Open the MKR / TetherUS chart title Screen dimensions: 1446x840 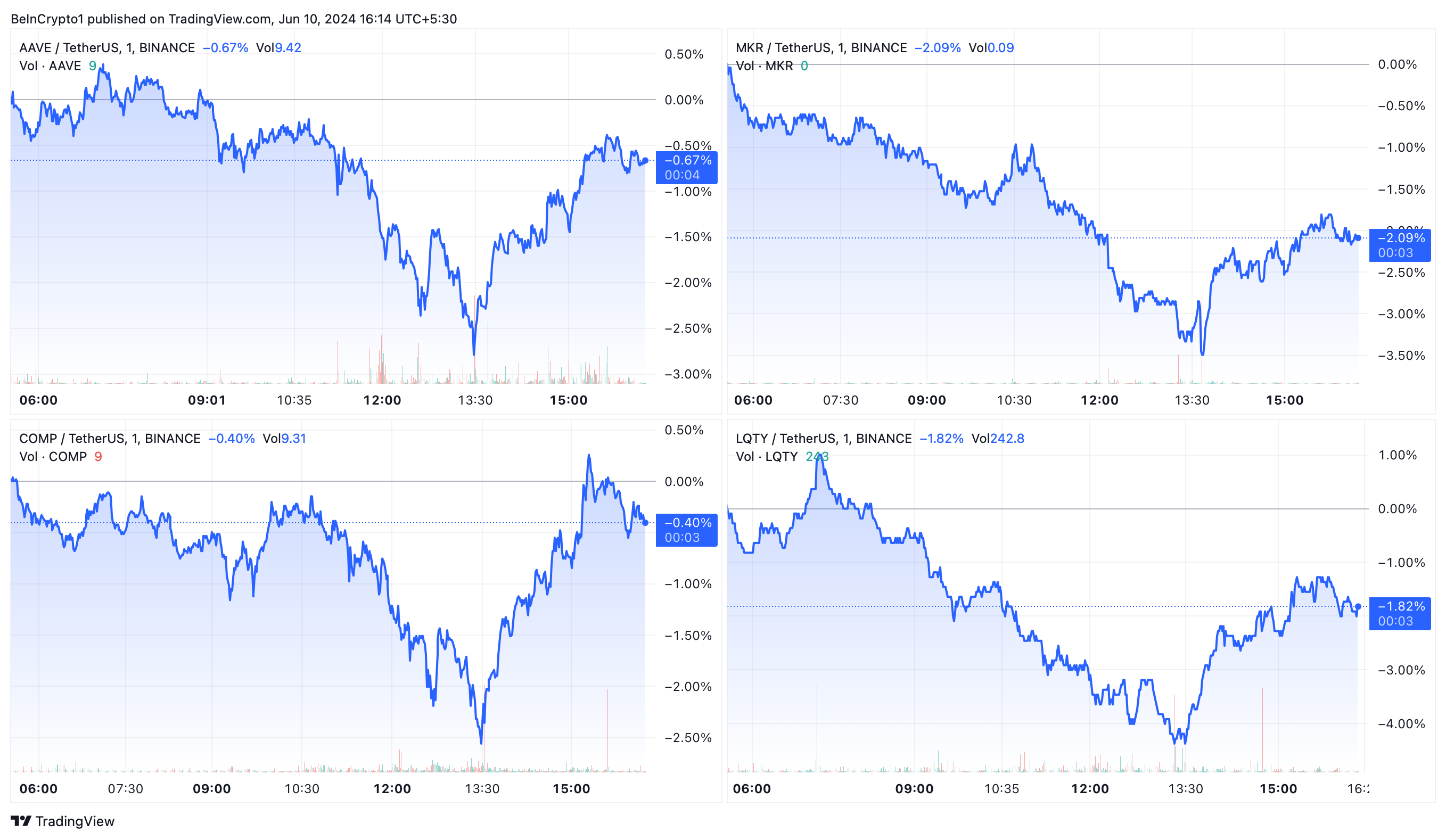821,47
